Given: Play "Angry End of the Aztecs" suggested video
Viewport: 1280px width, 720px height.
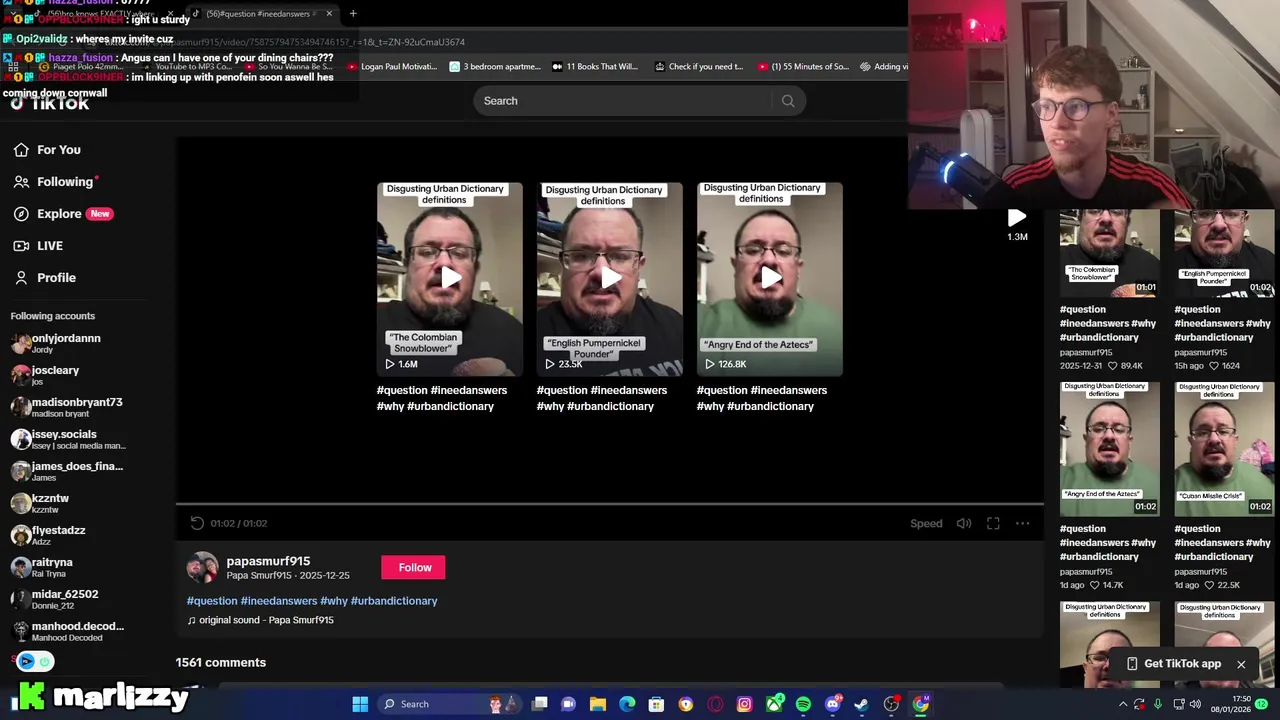Looking at the screenshot, I should coord(769,279).
